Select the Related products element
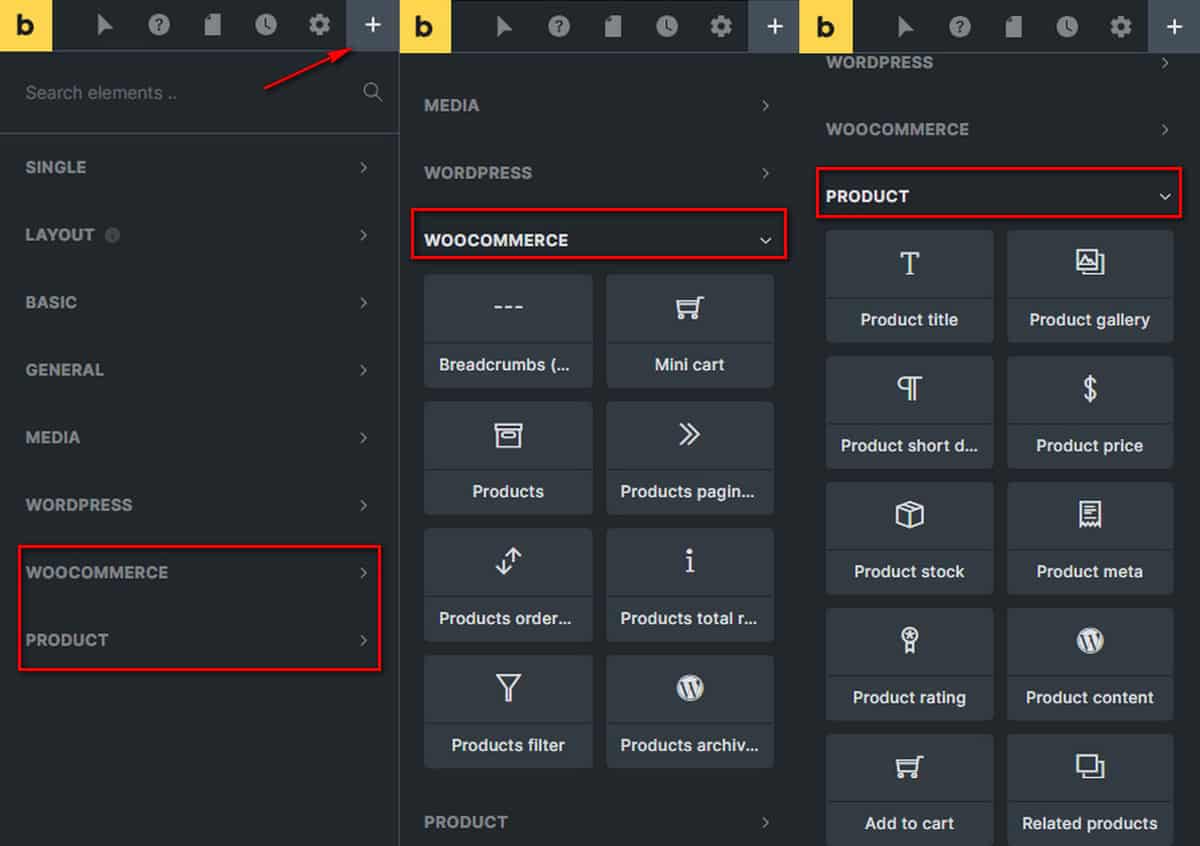 pyautogui.click(x=1089, y=790)
